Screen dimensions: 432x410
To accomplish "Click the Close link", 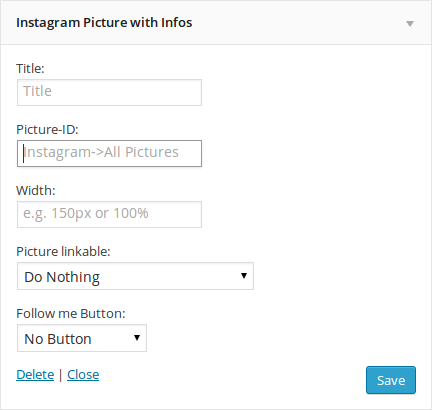I will click(83, 375).
